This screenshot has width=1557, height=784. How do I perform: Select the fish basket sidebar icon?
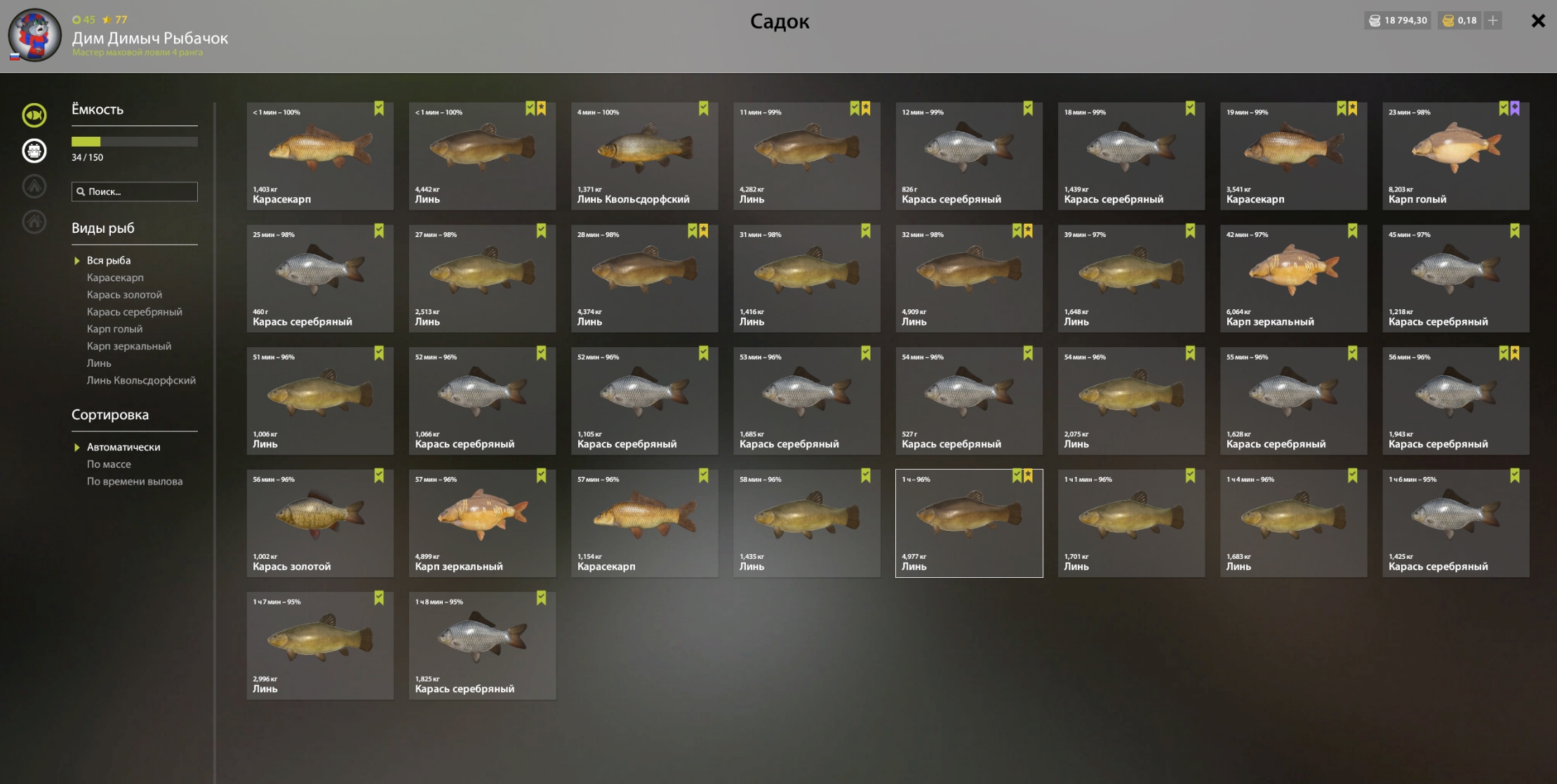point(34,151)
